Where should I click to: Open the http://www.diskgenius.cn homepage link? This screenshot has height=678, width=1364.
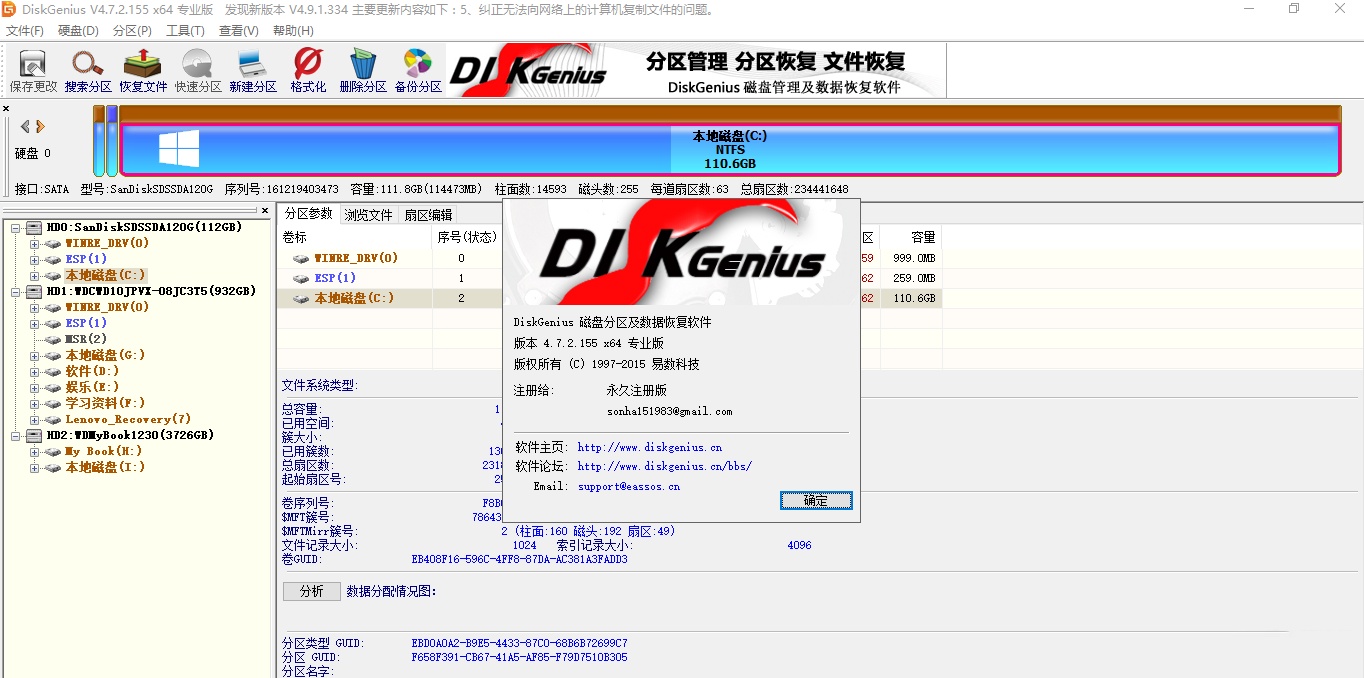[x=650, y=448]
